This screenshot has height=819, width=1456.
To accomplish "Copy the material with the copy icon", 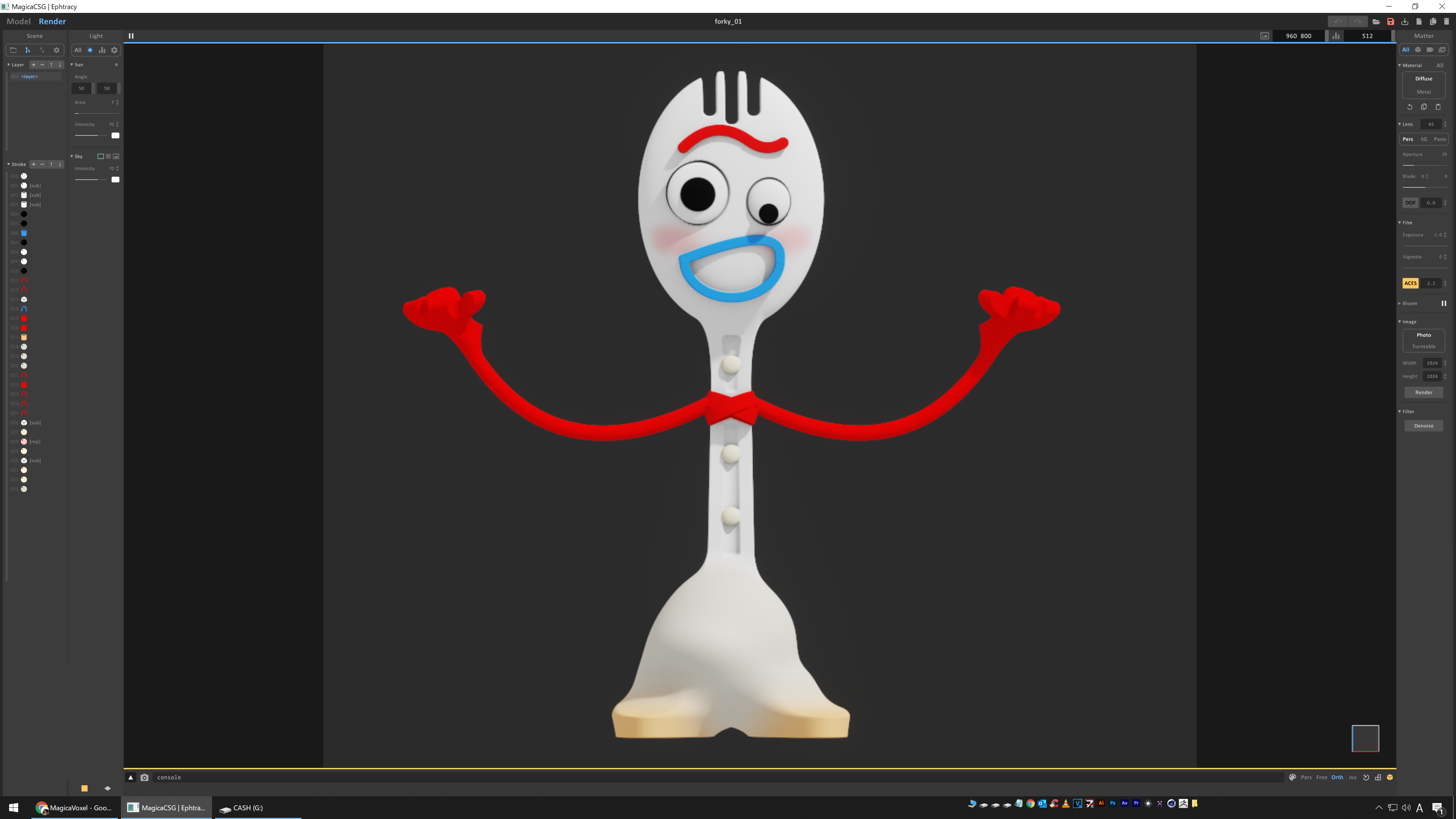I will click(x=1424, y=107).
